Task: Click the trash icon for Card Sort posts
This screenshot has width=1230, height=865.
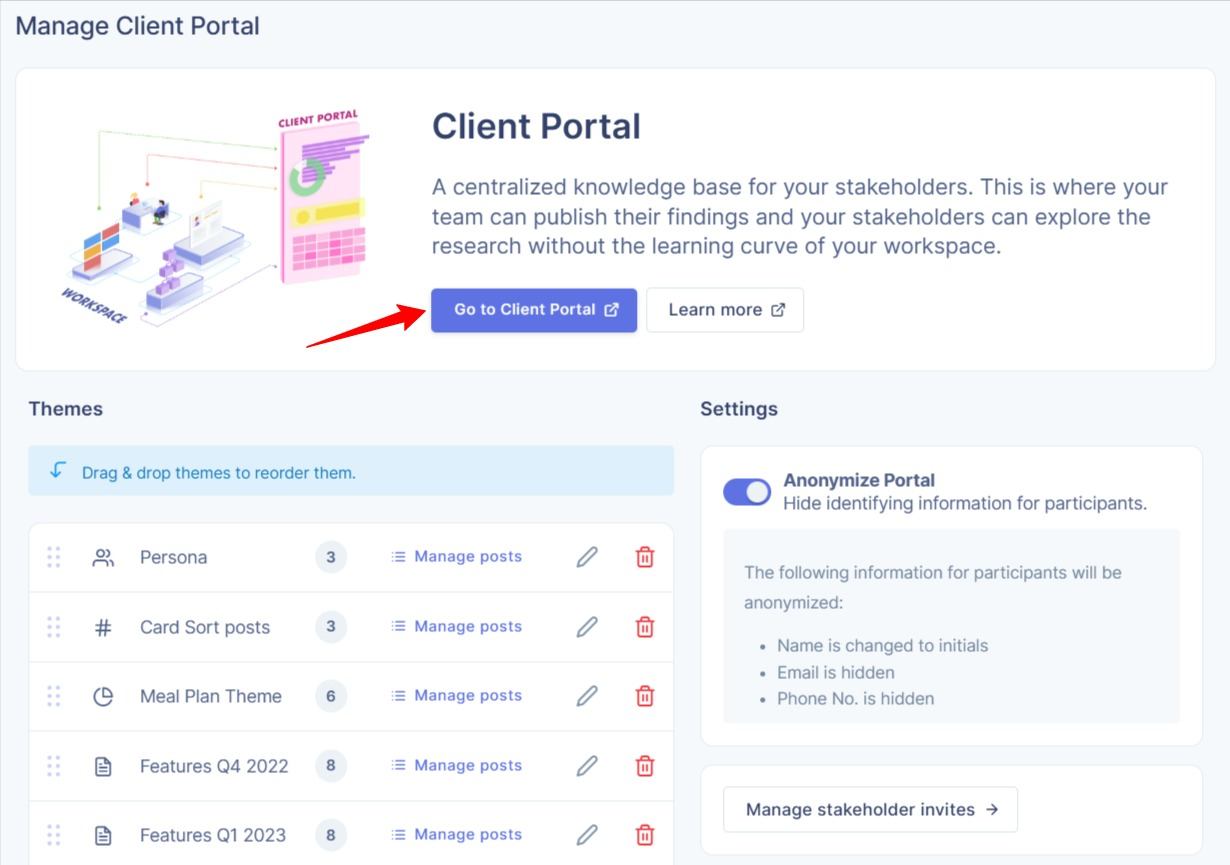Action: pyautogui.click(x=645, y=627)
